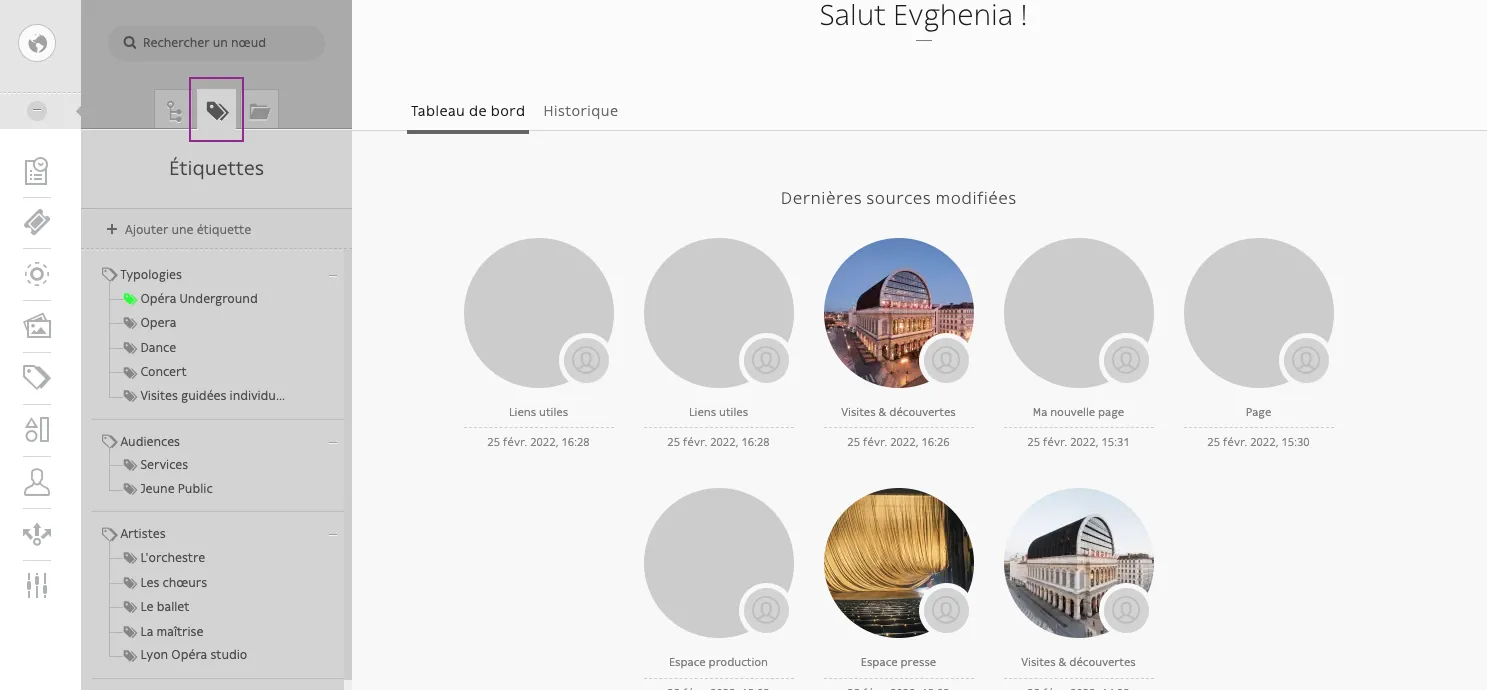Open the Visites & découvertes daytime opera thumbnail

(x=1078, y=563)
